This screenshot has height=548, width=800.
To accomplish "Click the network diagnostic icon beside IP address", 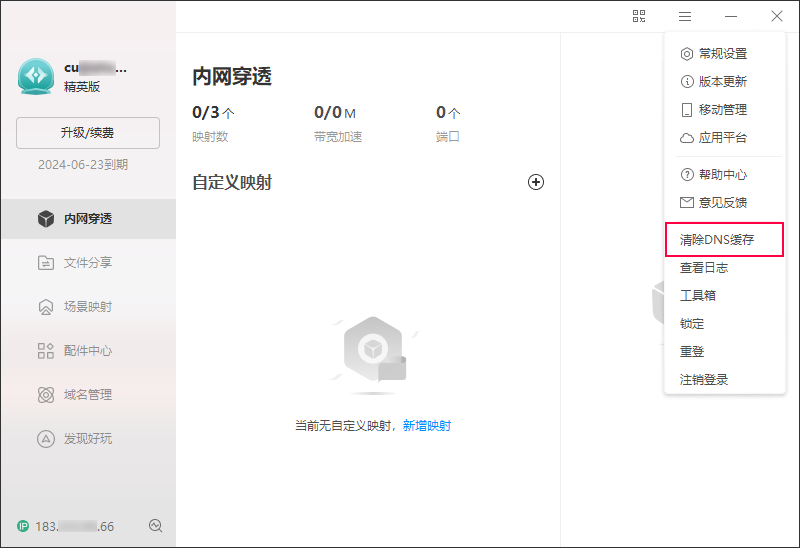I will coord(155,526).
